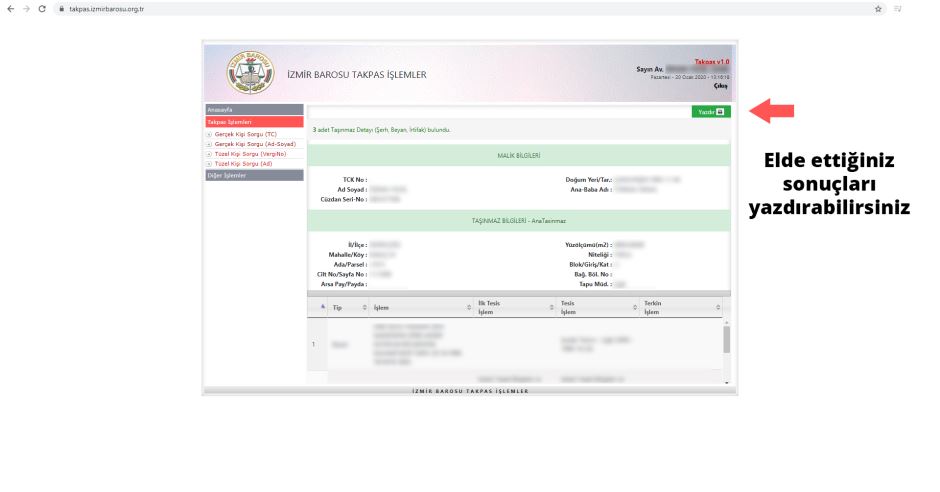Expand the plus icon beside Gerçek Kişi Sorgu (Ad-Soyad)
Screen dimensions: 940x492
[x=209, y=144]
